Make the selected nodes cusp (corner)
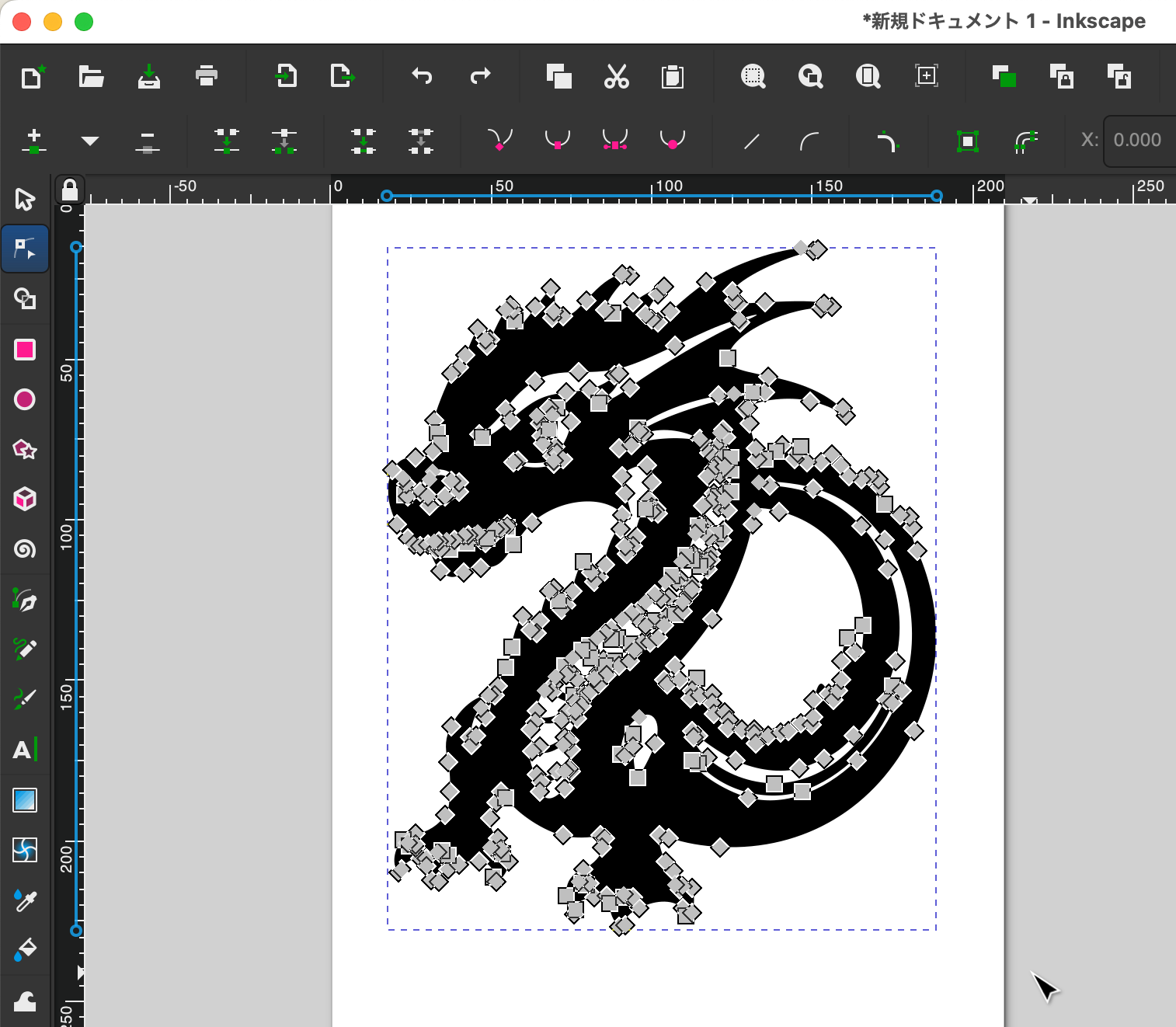The height and width of the screenshot is (1027, 1176). (x=500, y=141)
